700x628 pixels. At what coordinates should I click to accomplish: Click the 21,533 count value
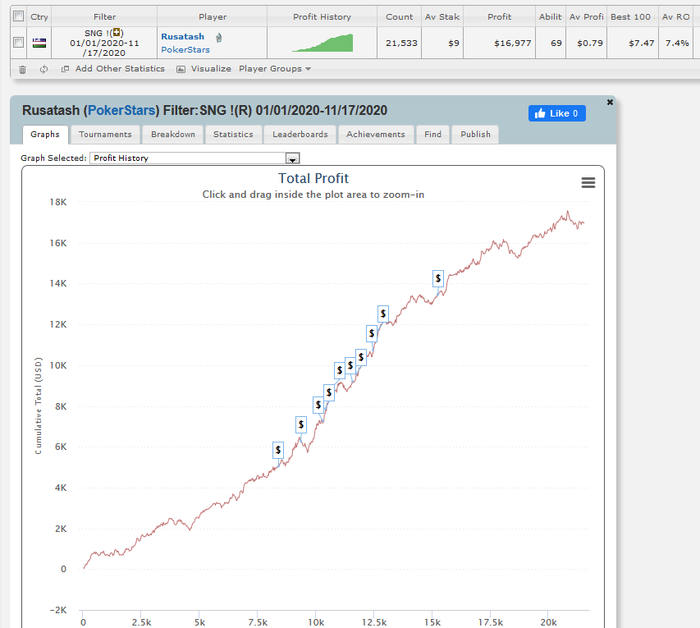point(401,43)
